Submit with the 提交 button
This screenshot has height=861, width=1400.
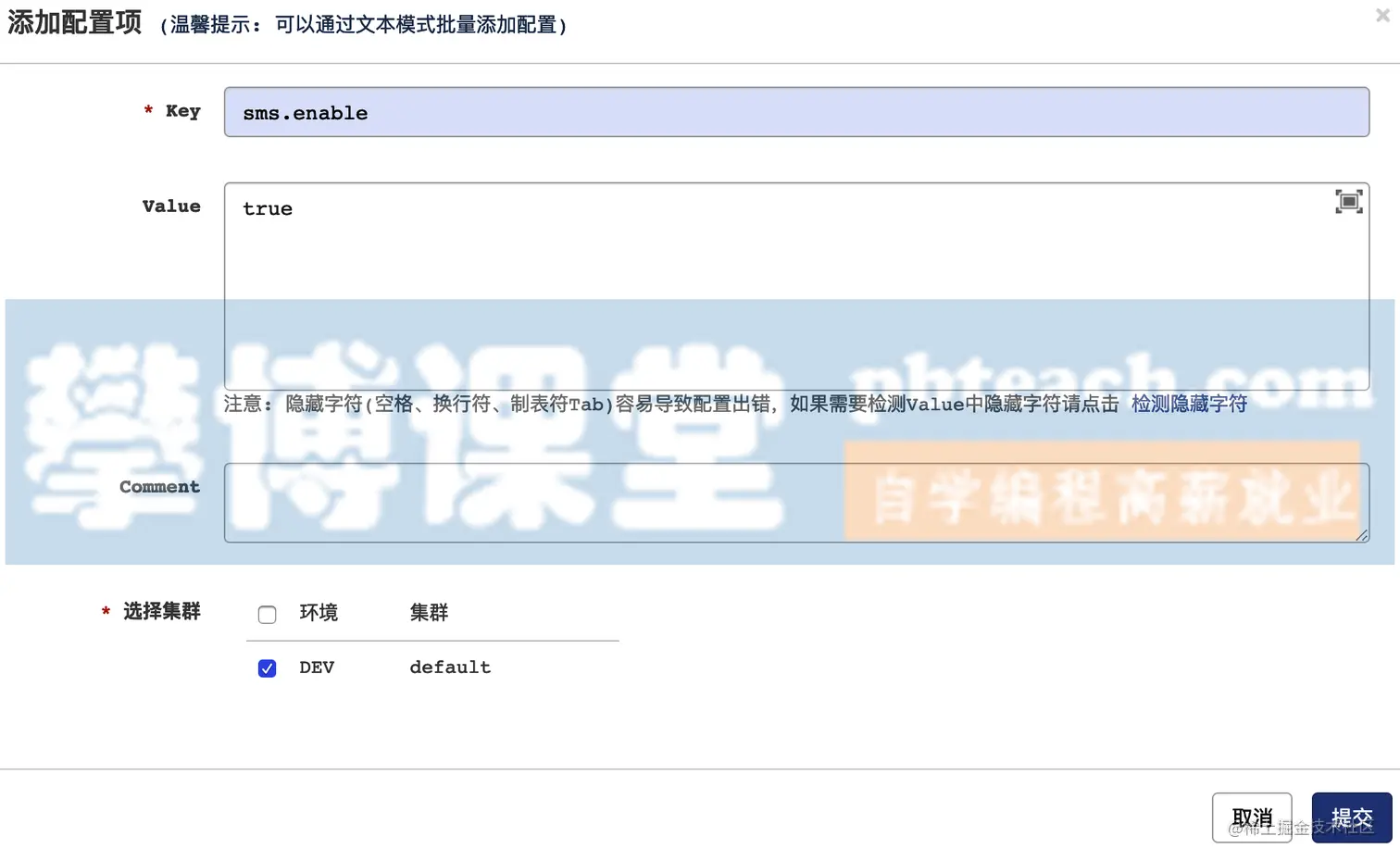tap(1352, 817)
